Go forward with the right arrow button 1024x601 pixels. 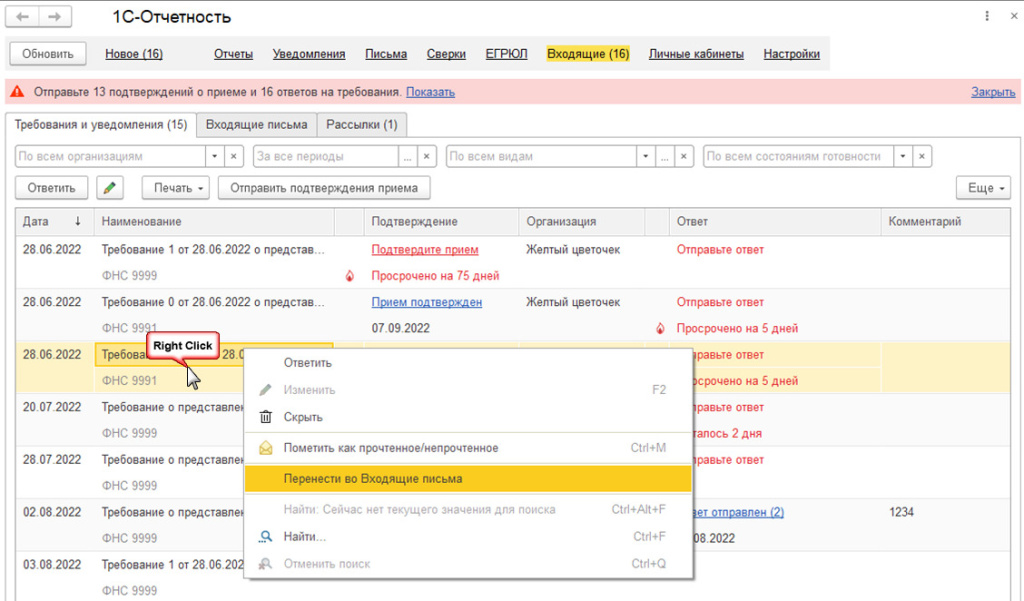click(x=55, y=16)
